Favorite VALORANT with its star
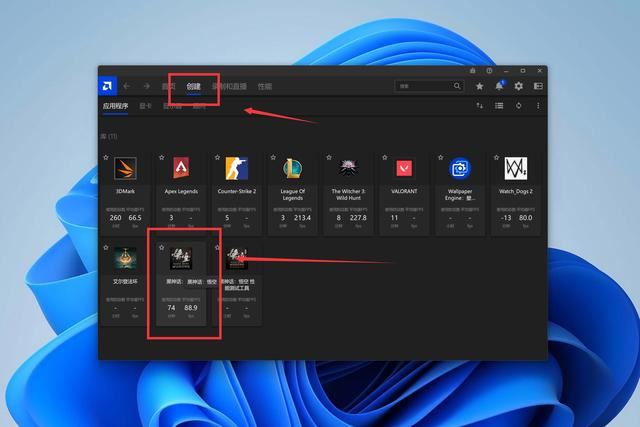The width and height of the screenshot is (640, 427). [x=384, y=157]
